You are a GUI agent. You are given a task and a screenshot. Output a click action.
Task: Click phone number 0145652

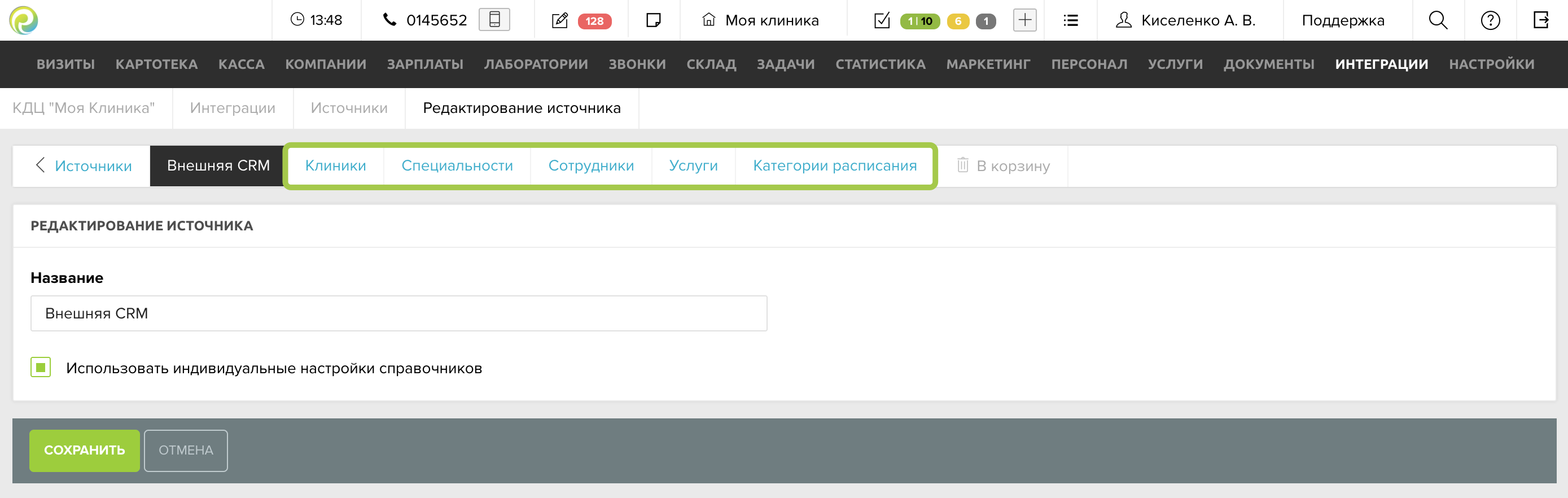pos(436,20)
